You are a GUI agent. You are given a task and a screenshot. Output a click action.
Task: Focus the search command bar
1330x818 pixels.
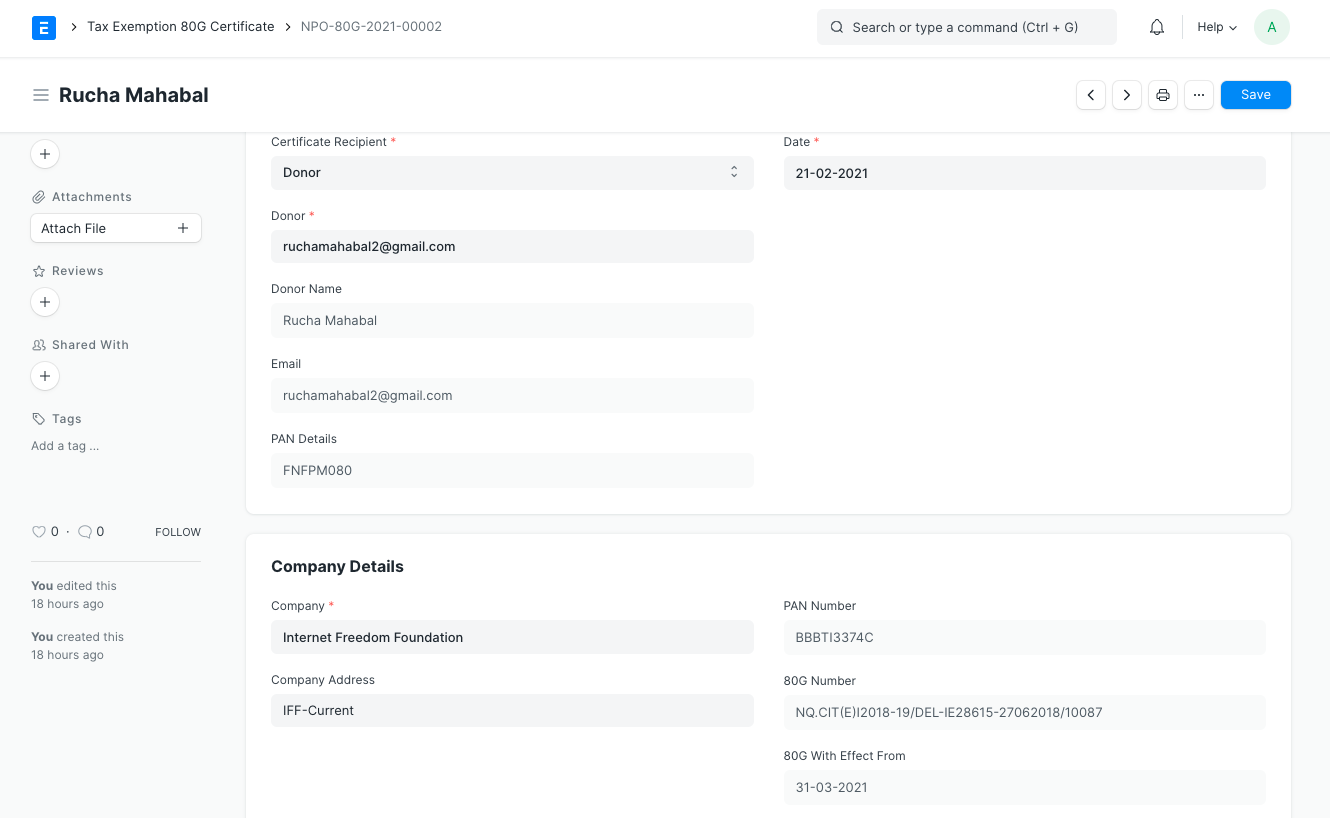(x=966, y=28)
